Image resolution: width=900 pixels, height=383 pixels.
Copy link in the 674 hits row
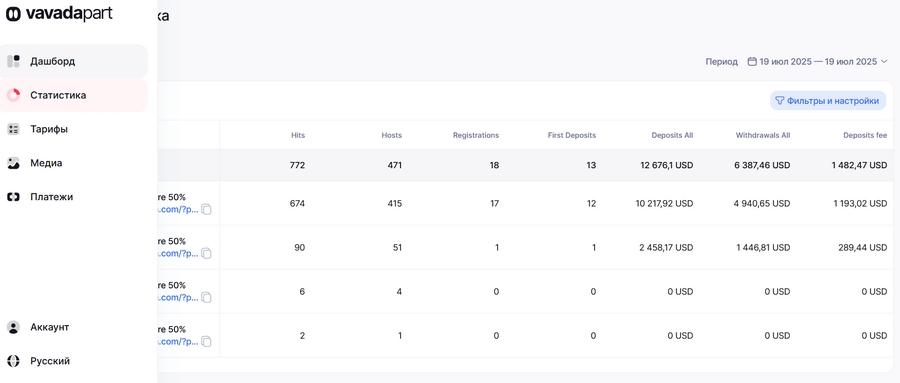coord(206,210)
